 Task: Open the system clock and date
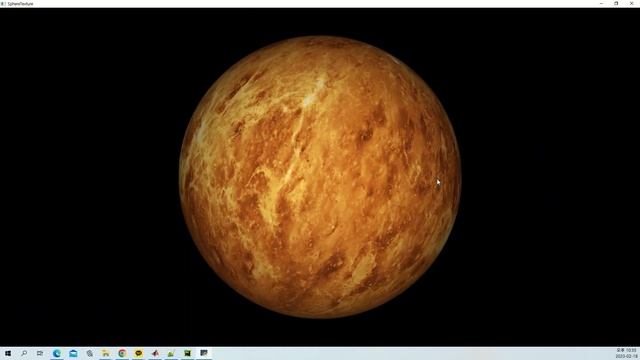[x=627, y=353]
